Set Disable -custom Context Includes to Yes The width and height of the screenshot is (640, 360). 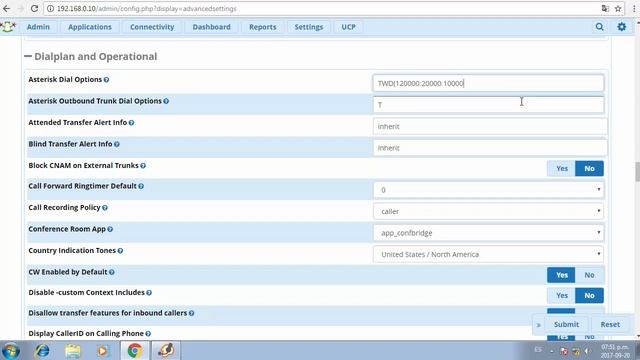(x=562, y=296)
